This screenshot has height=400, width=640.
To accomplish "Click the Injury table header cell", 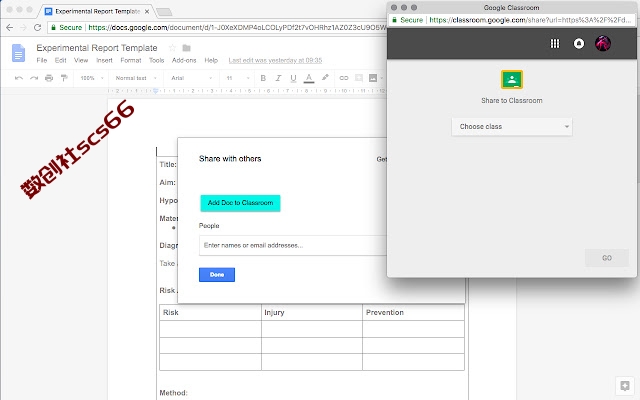I will 312,313.
